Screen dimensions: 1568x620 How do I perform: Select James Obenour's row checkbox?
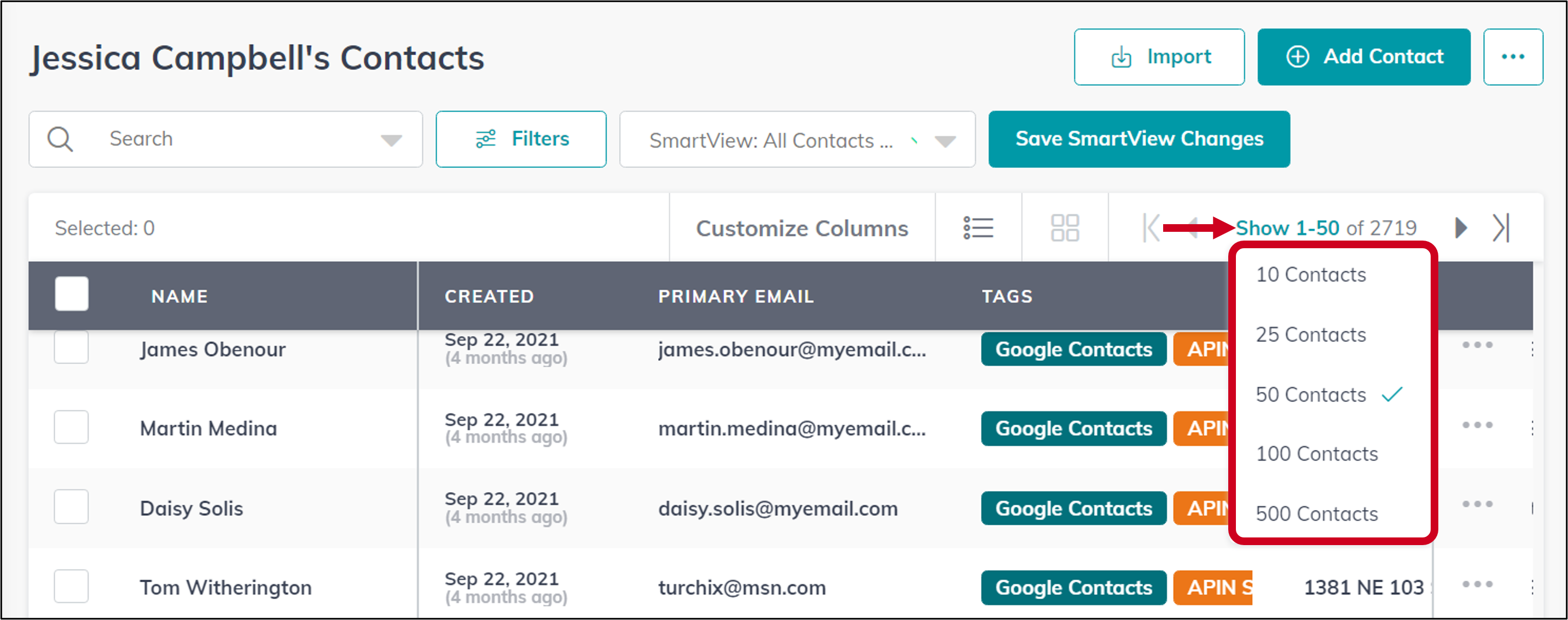71,347
